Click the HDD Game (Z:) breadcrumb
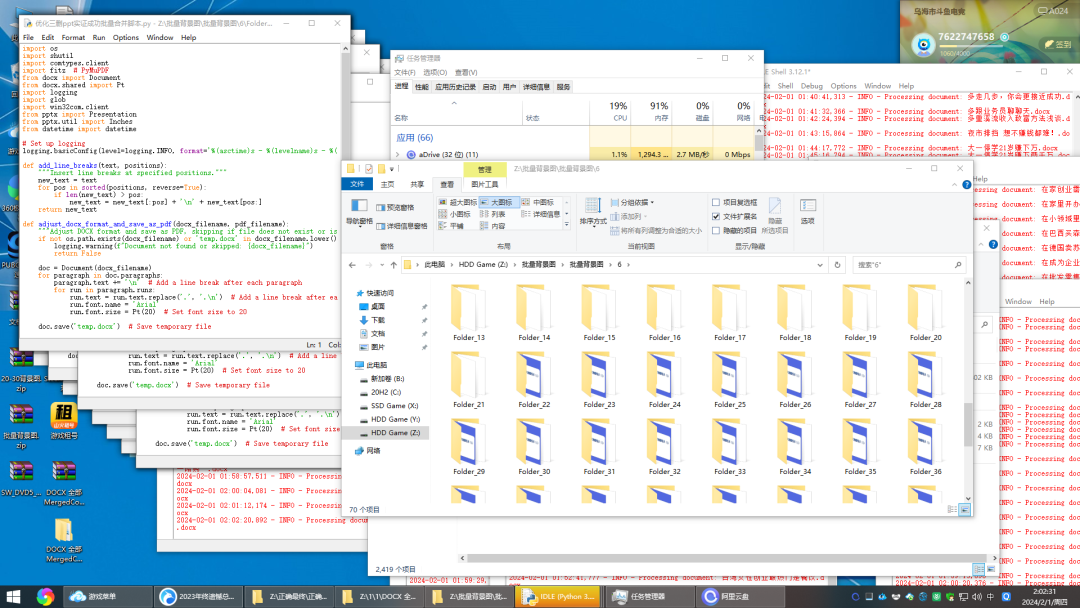Screen dimensions: 1080x608 (483, 265)
